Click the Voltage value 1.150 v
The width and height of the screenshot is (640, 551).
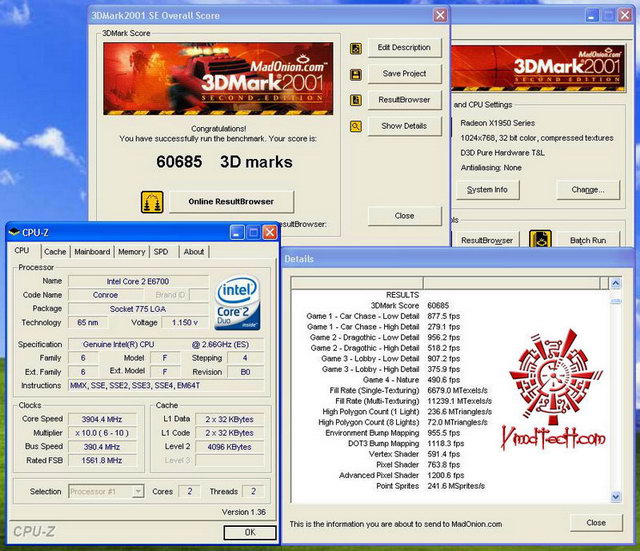coord(185,322)
